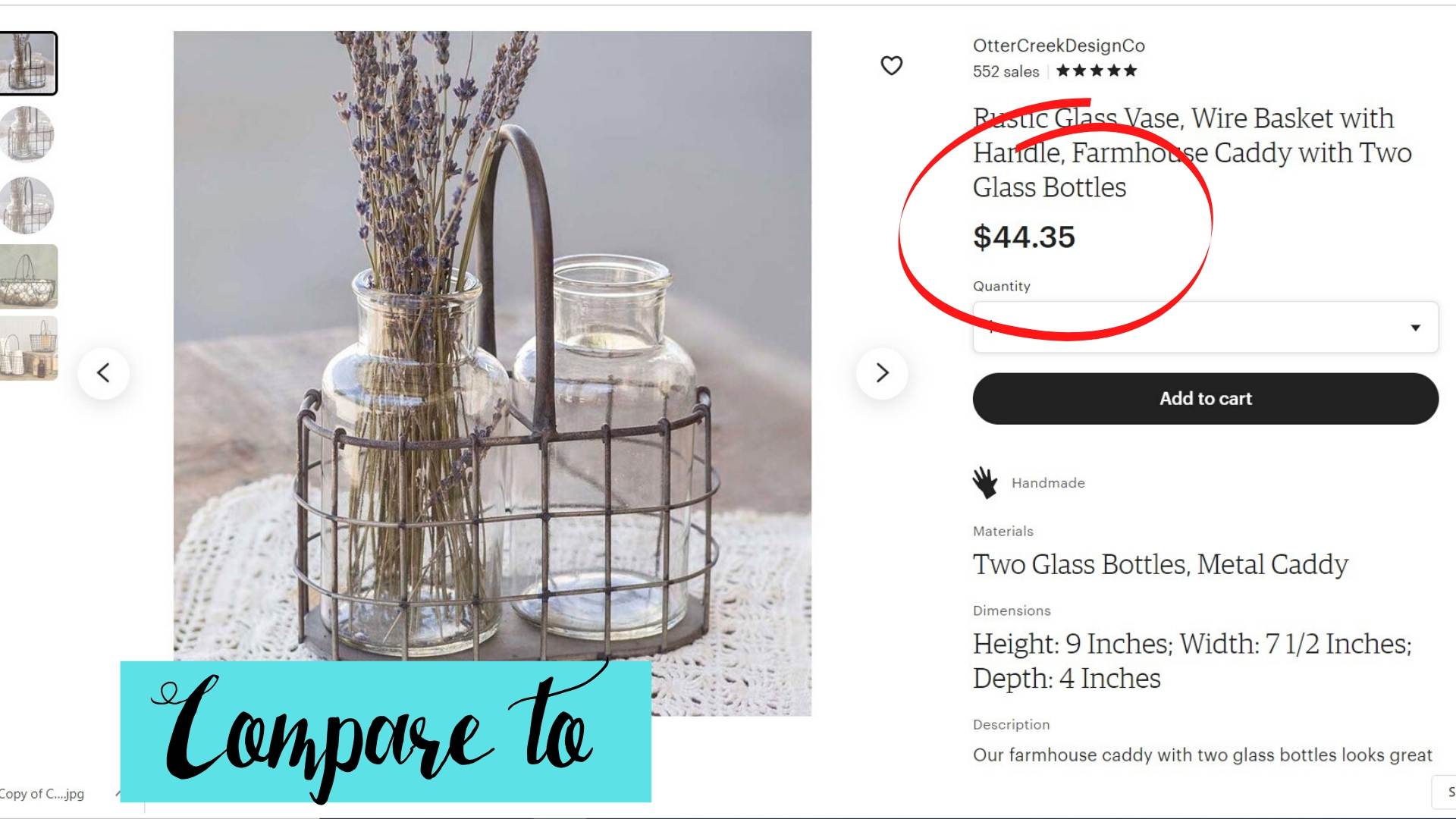Go to next product image arrow
This screenshot has width=1456, height=819.
pyautogui.click(x=882, y=373)
